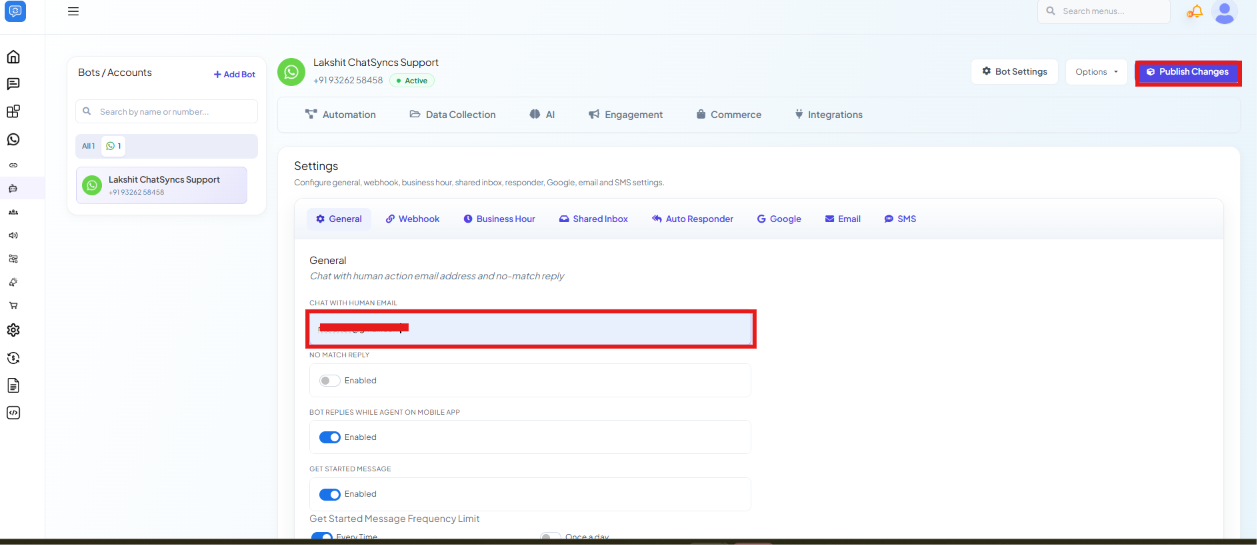Open the Options dropdown
This screenshot has height=545, width=1257.
(1096, 72)
